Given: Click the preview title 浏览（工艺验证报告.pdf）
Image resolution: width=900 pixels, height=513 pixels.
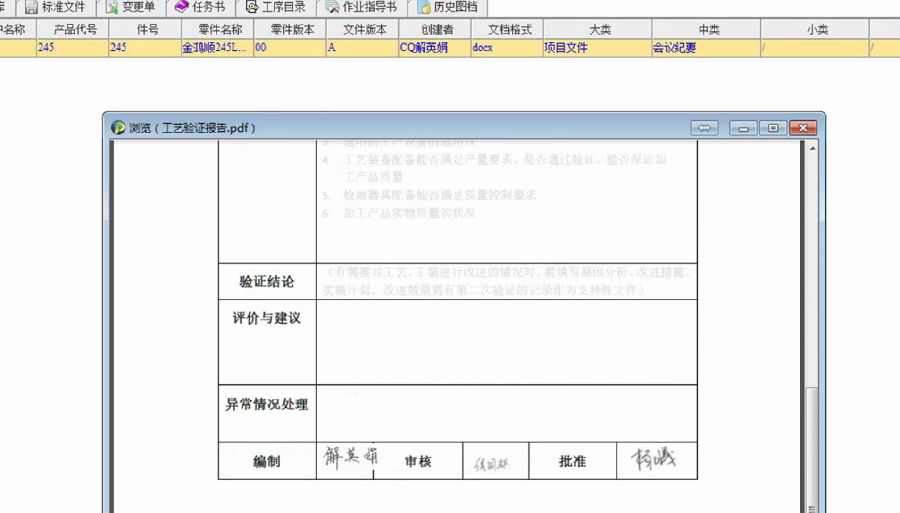Looking at the screenshot, I should coord(192,128).
